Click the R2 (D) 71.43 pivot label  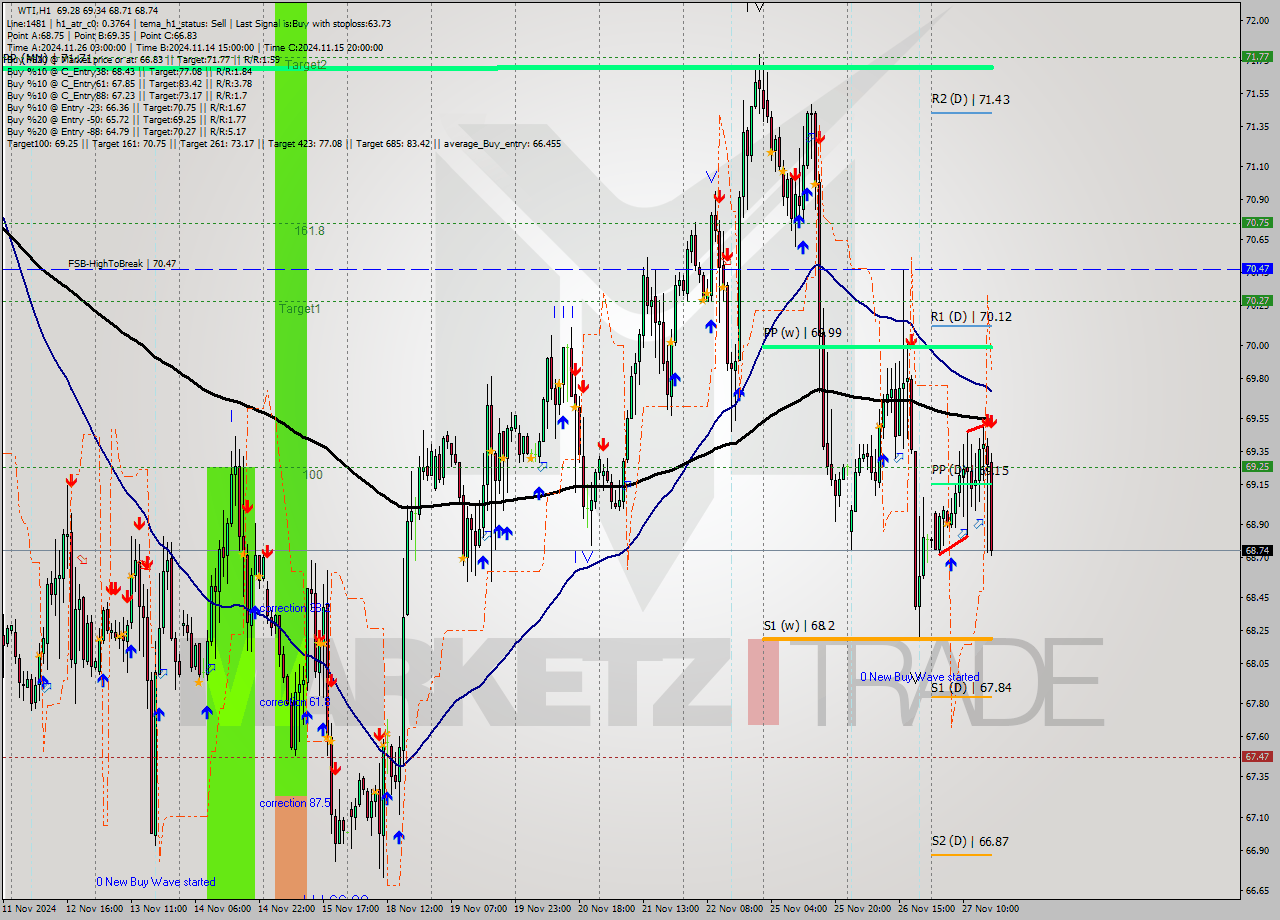tap(970, 99)
